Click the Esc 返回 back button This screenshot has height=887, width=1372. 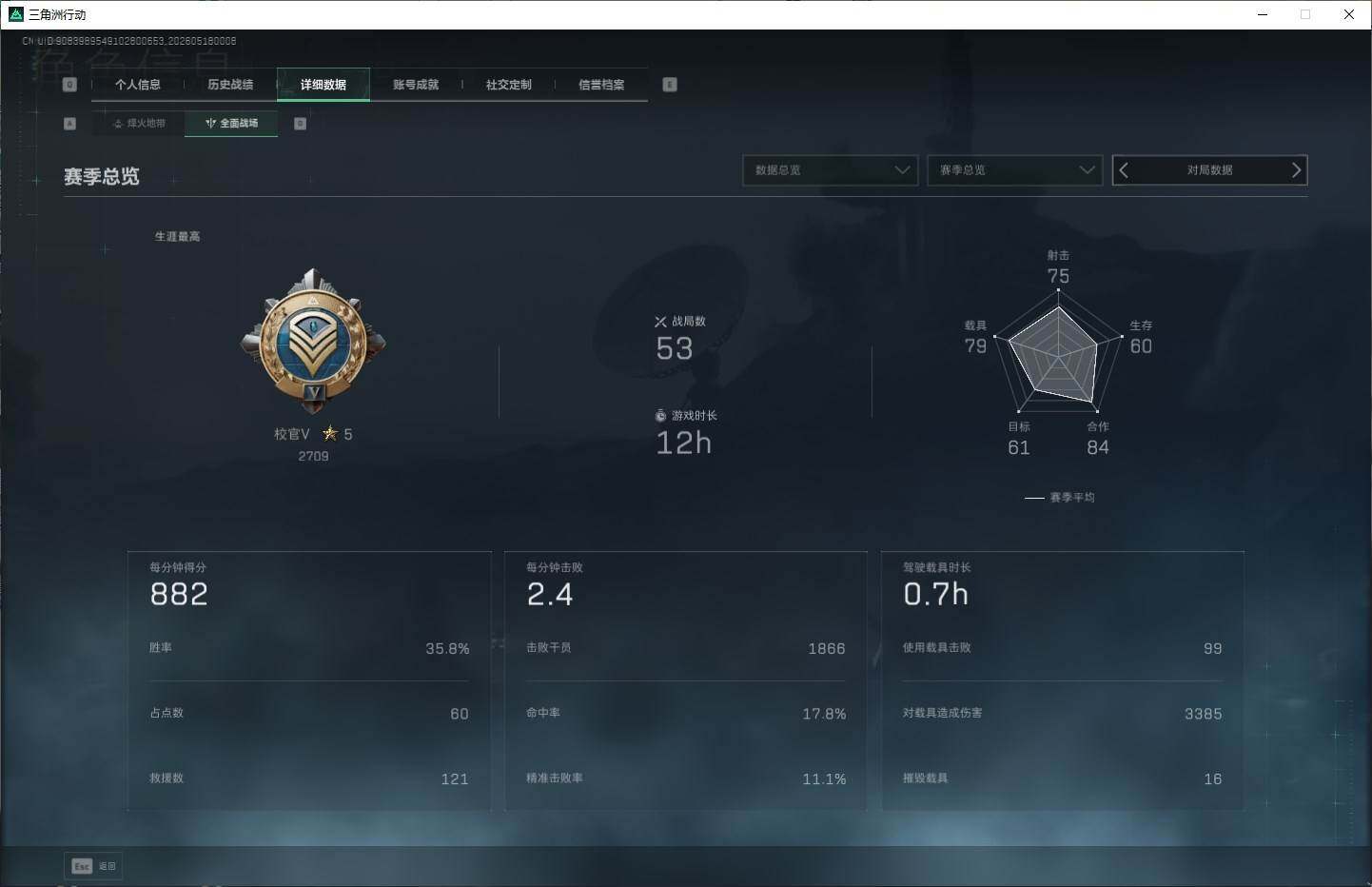pyautogui.click(x=93, y=866)
